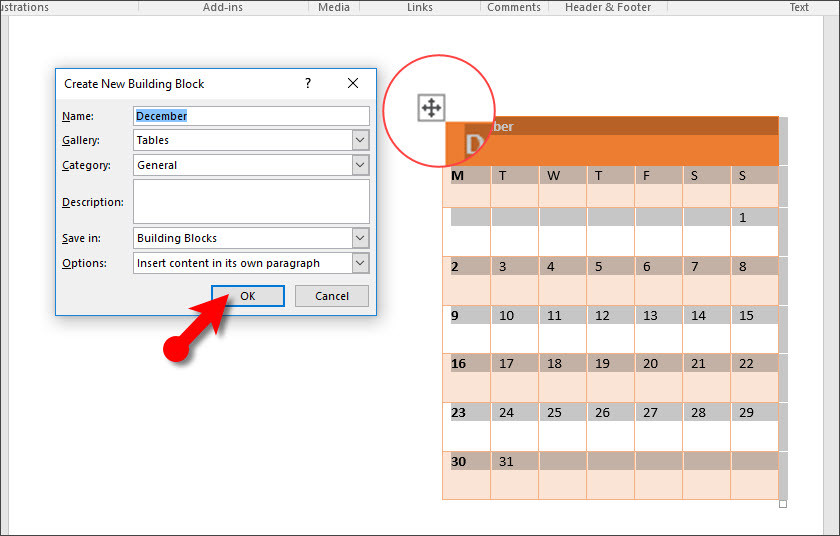Screen dimensions: 840x536
Task: Click the Name field containing December
Action: pyautogui.click(x=250, y=116)
